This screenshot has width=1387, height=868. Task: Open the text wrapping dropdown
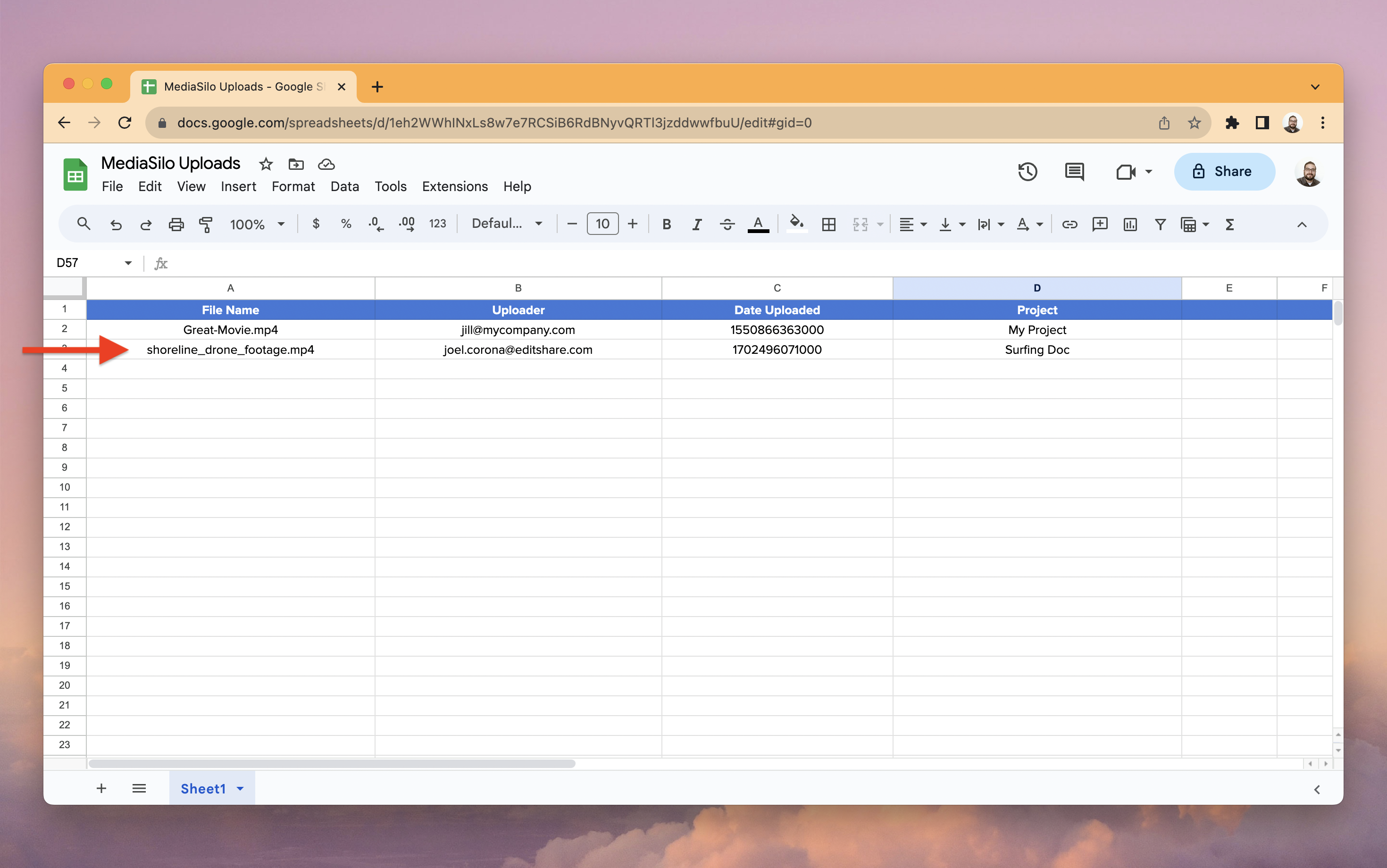[x=990, y=225]
